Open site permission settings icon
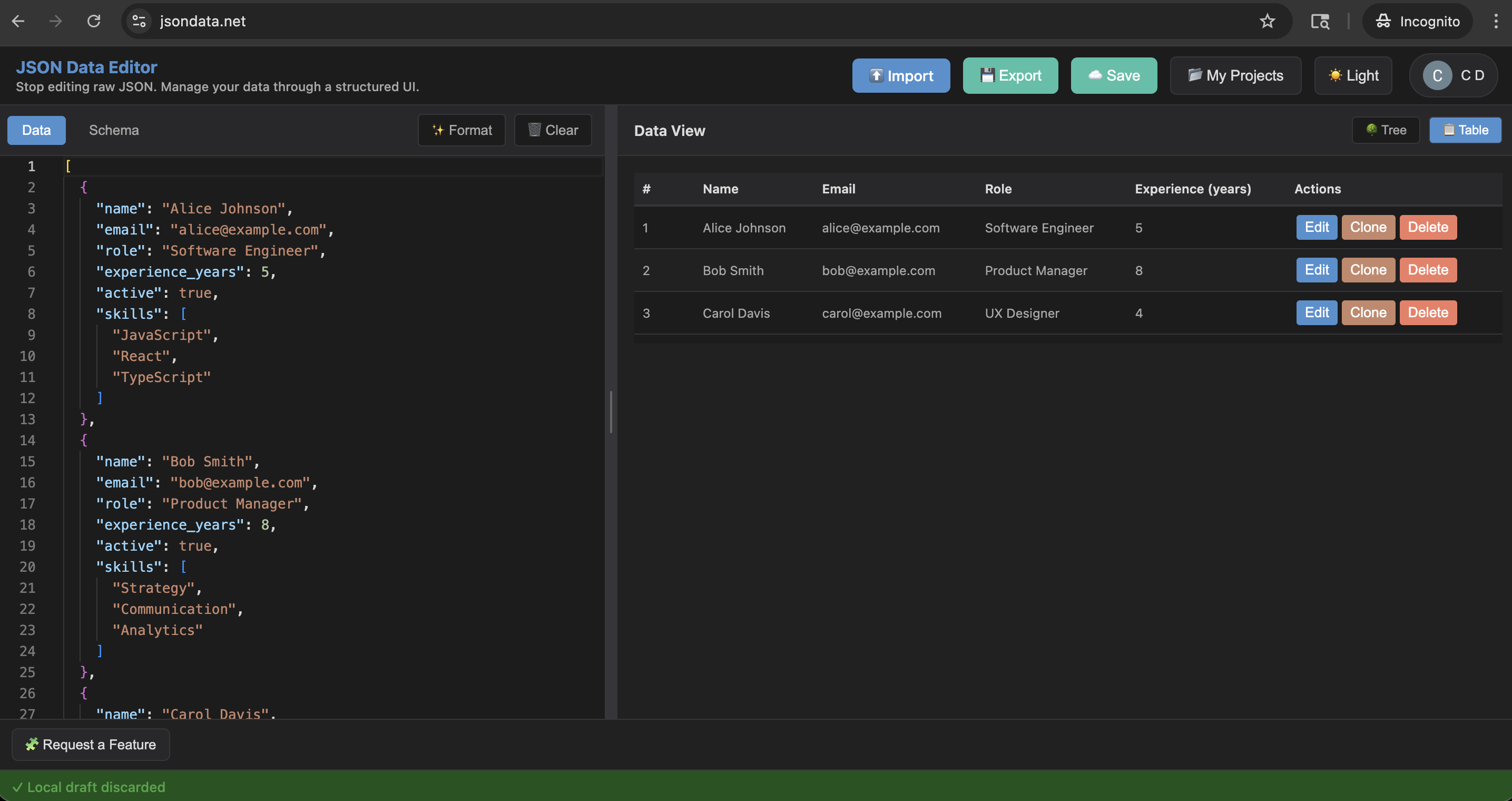The image size is (1512, 801). click(x=139, y=21)
